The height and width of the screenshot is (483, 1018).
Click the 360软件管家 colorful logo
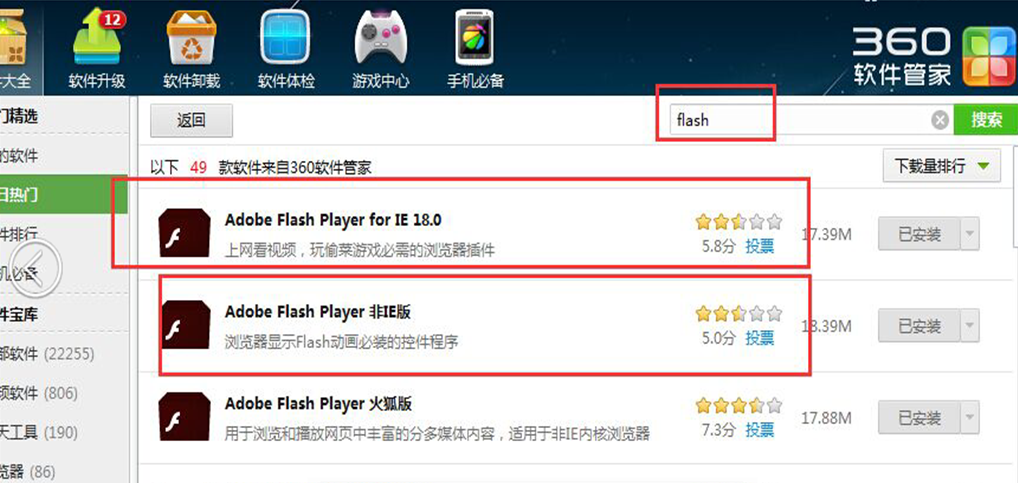click(x=987, y=57)
